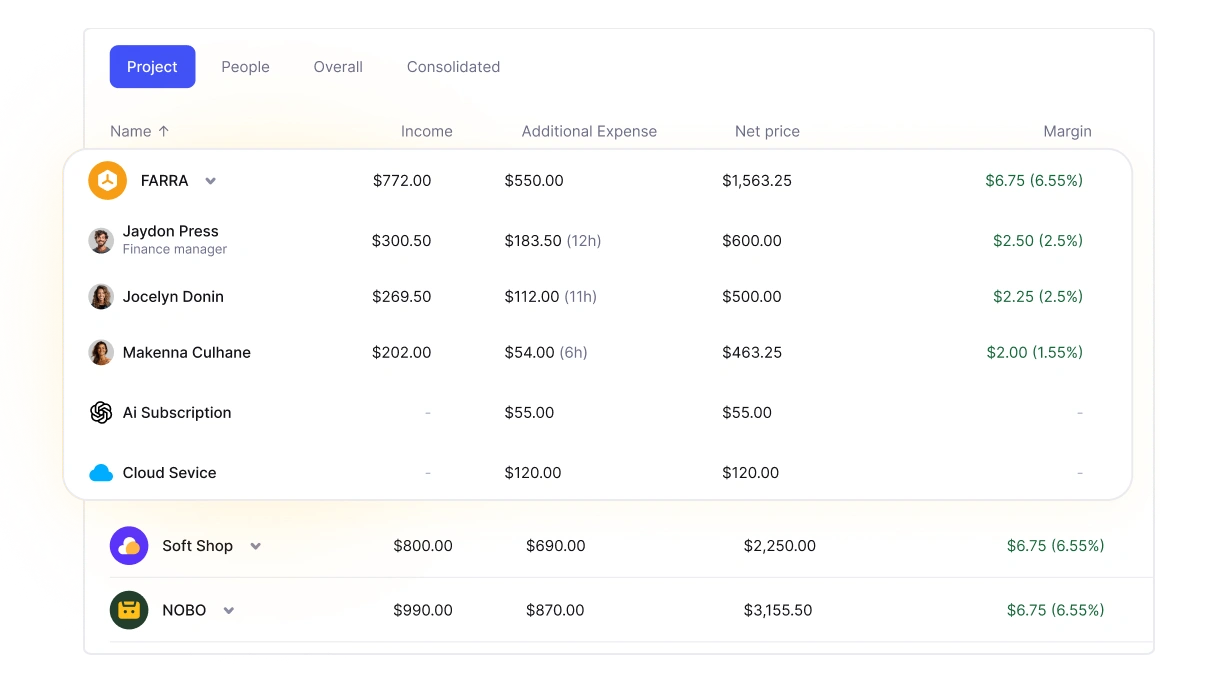Click Jaydon Press's avatar photo

pos(101,241)
